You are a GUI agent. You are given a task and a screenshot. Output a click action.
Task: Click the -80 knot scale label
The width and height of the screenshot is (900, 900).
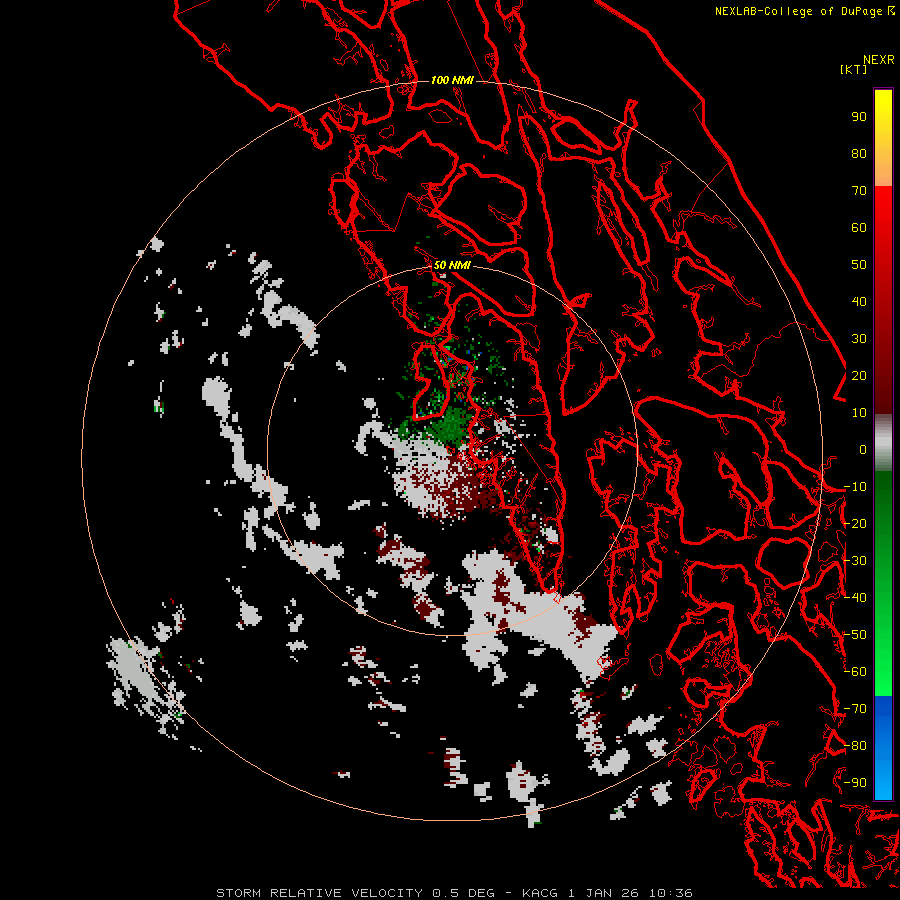coord(855,746)
